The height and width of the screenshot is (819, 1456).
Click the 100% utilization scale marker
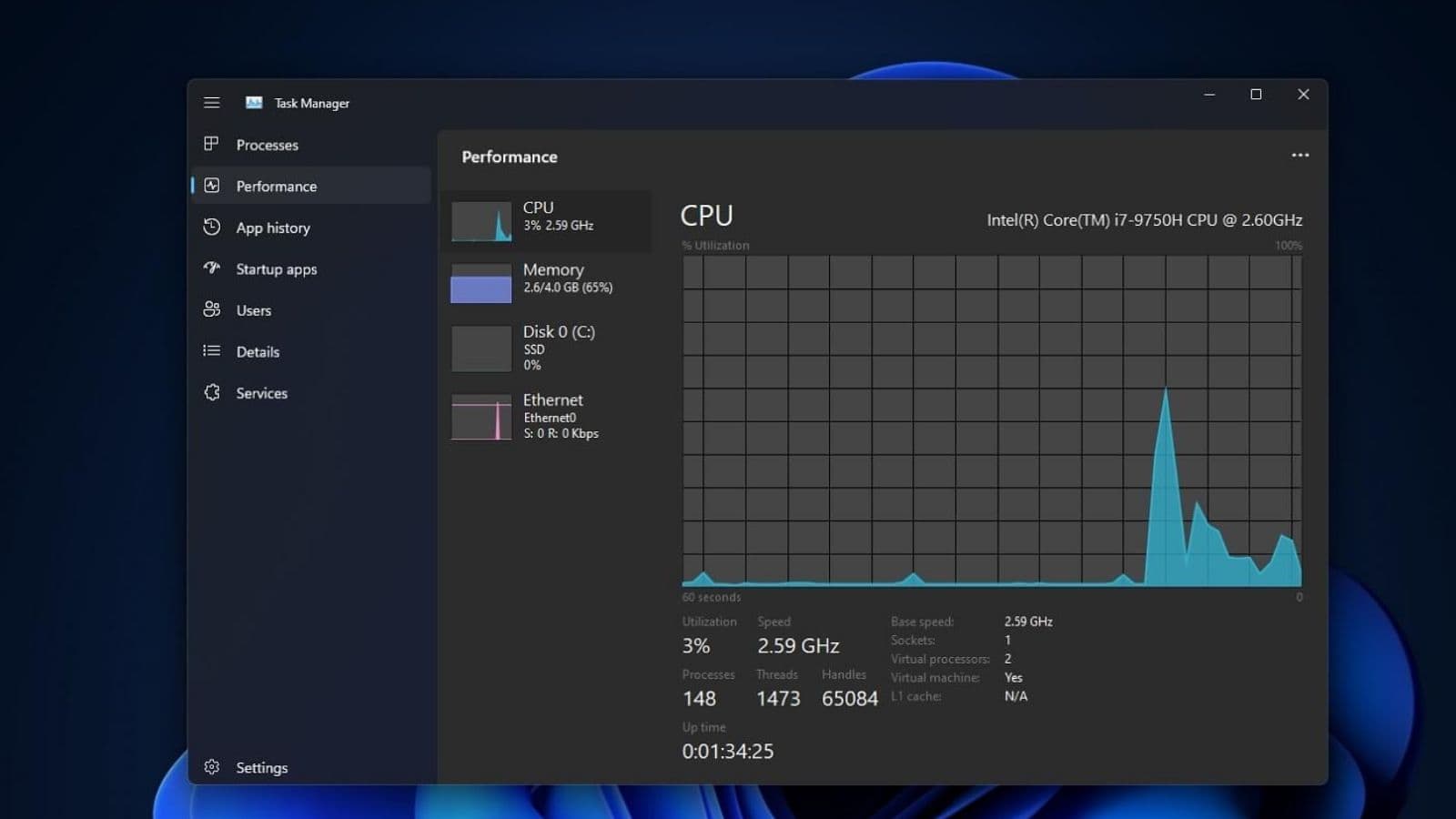point(1287,245)
